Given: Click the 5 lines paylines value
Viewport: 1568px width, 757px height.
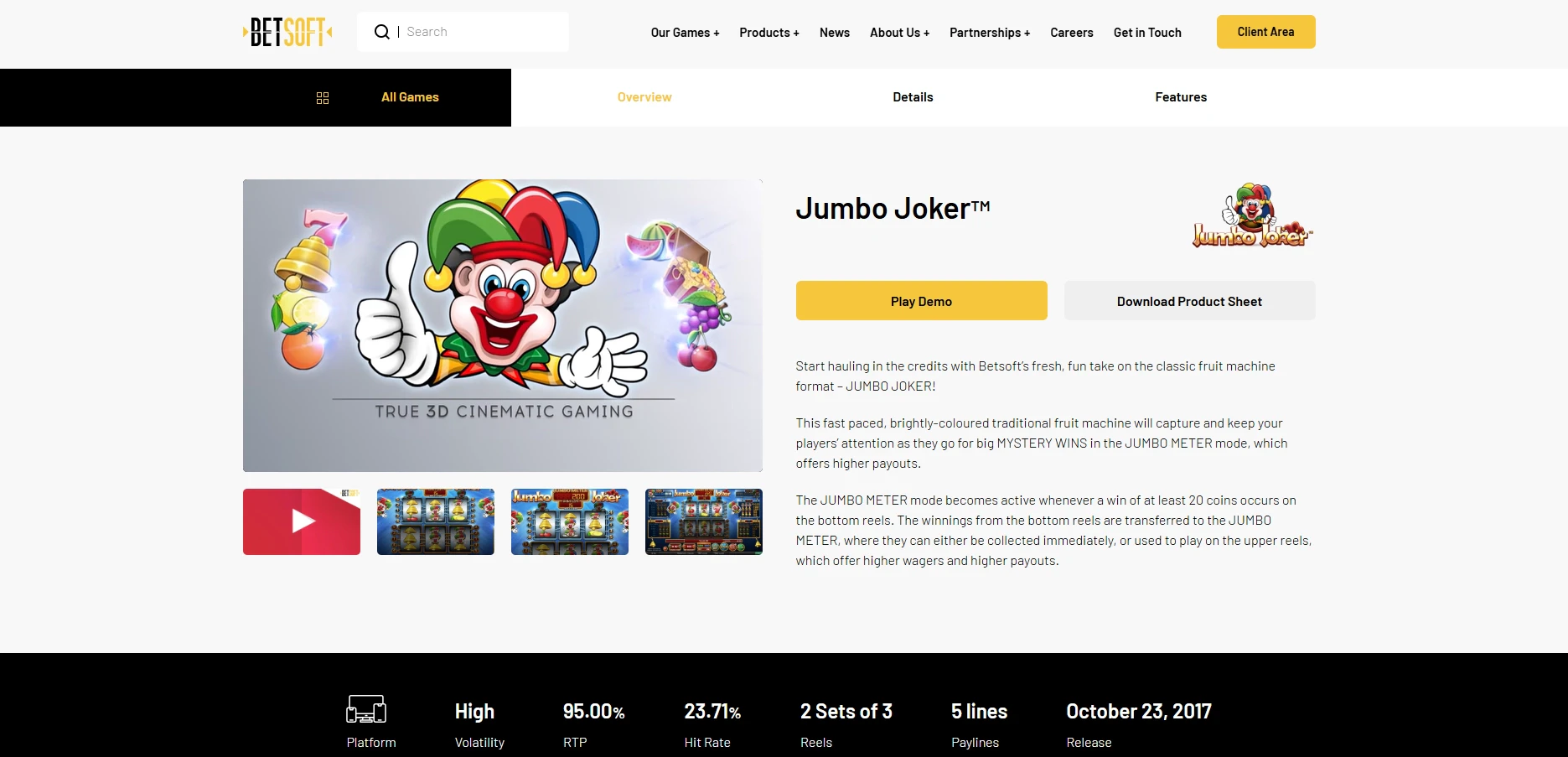Looking at the screenshot, I should pos(979,712).
